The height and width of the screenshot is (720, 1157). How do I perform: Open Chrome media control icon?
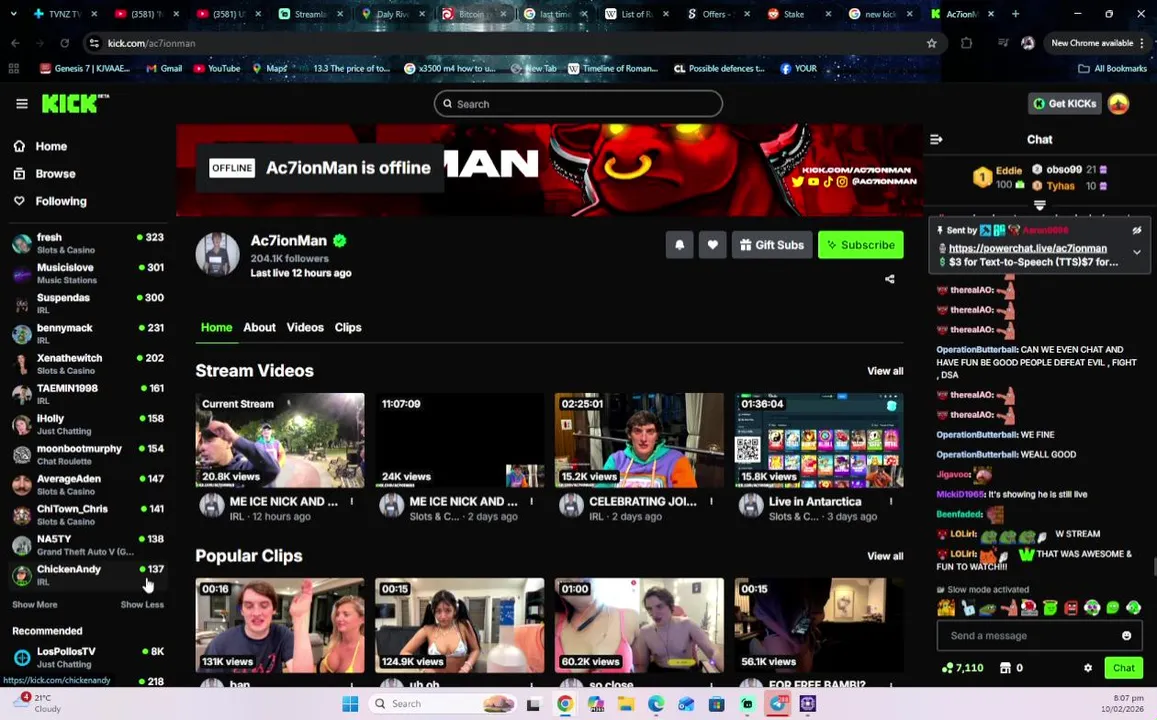point(1003,43)
